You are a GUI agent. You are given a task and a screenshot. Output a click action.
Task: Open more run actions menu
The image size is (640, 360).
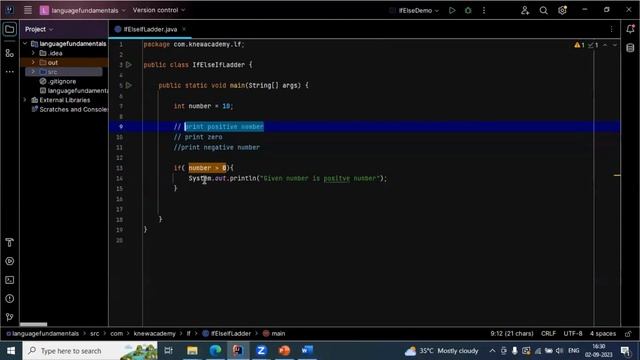click(484, 10)
